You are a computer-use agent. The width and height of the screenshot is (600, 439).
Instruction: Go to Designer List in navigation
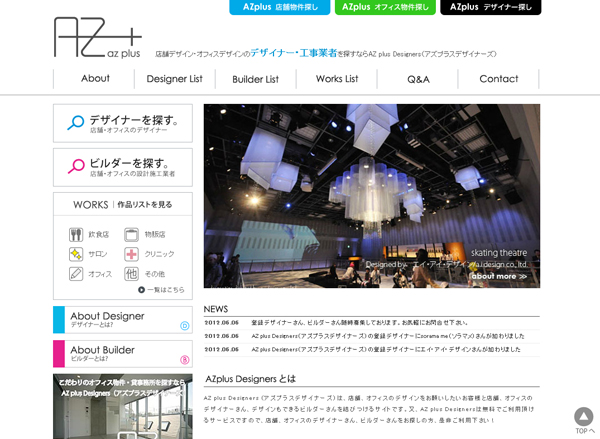(x=174, y=79)
